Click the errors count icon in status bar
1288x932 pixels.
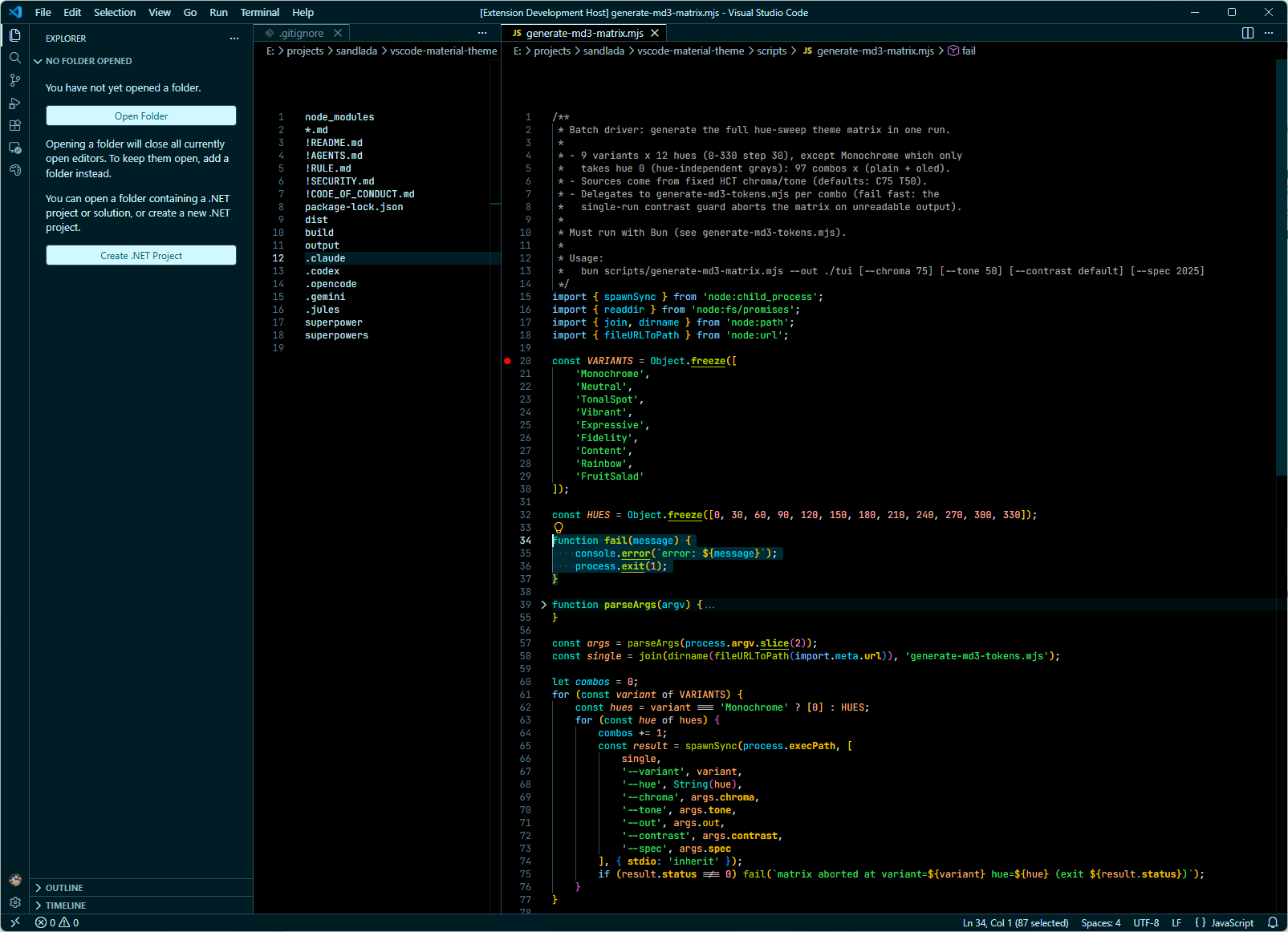(x=41, y=923)
